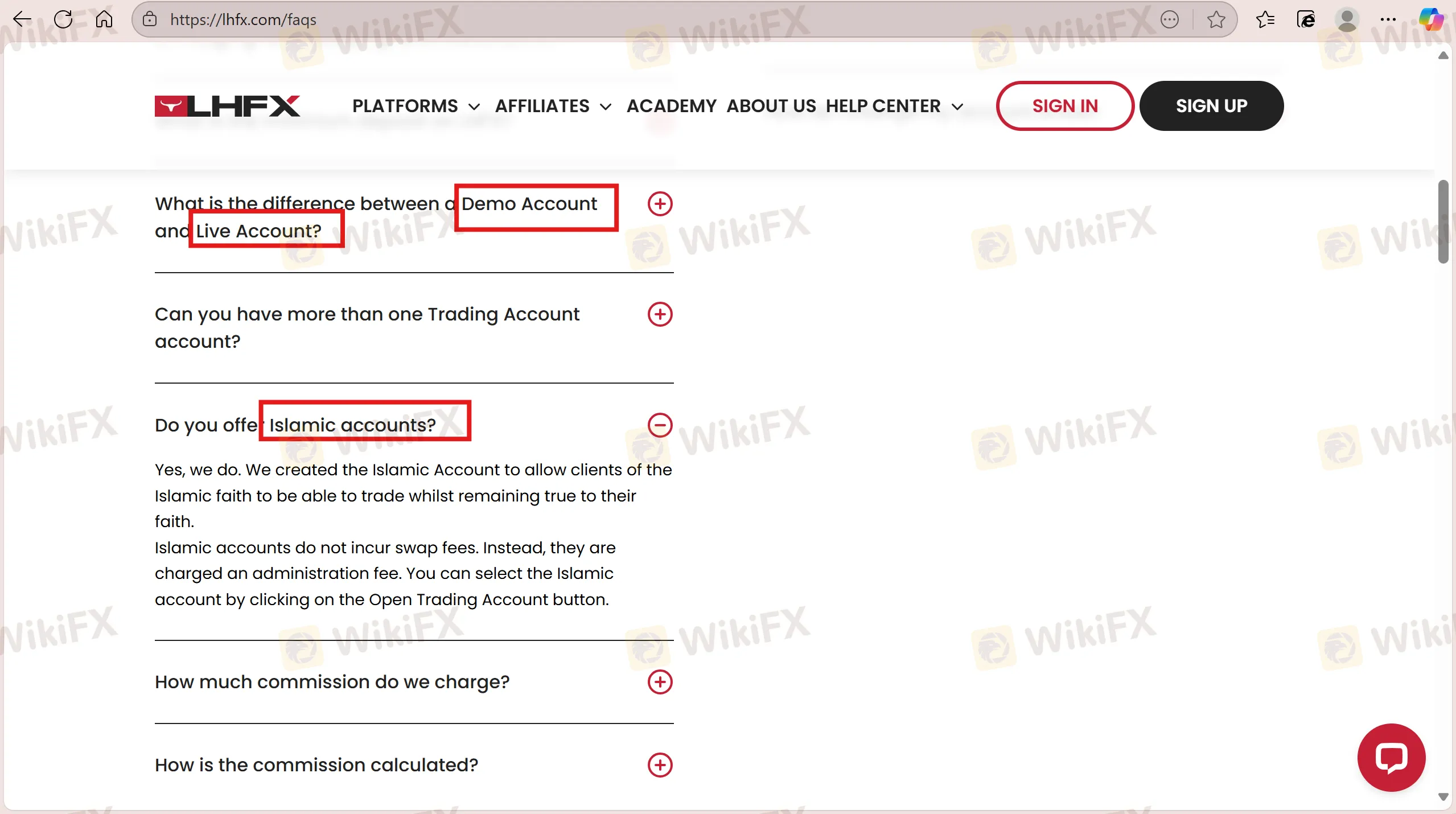Open the live chat bubble
Screen dimensions: 1456x814
(x=1391, y=758)
